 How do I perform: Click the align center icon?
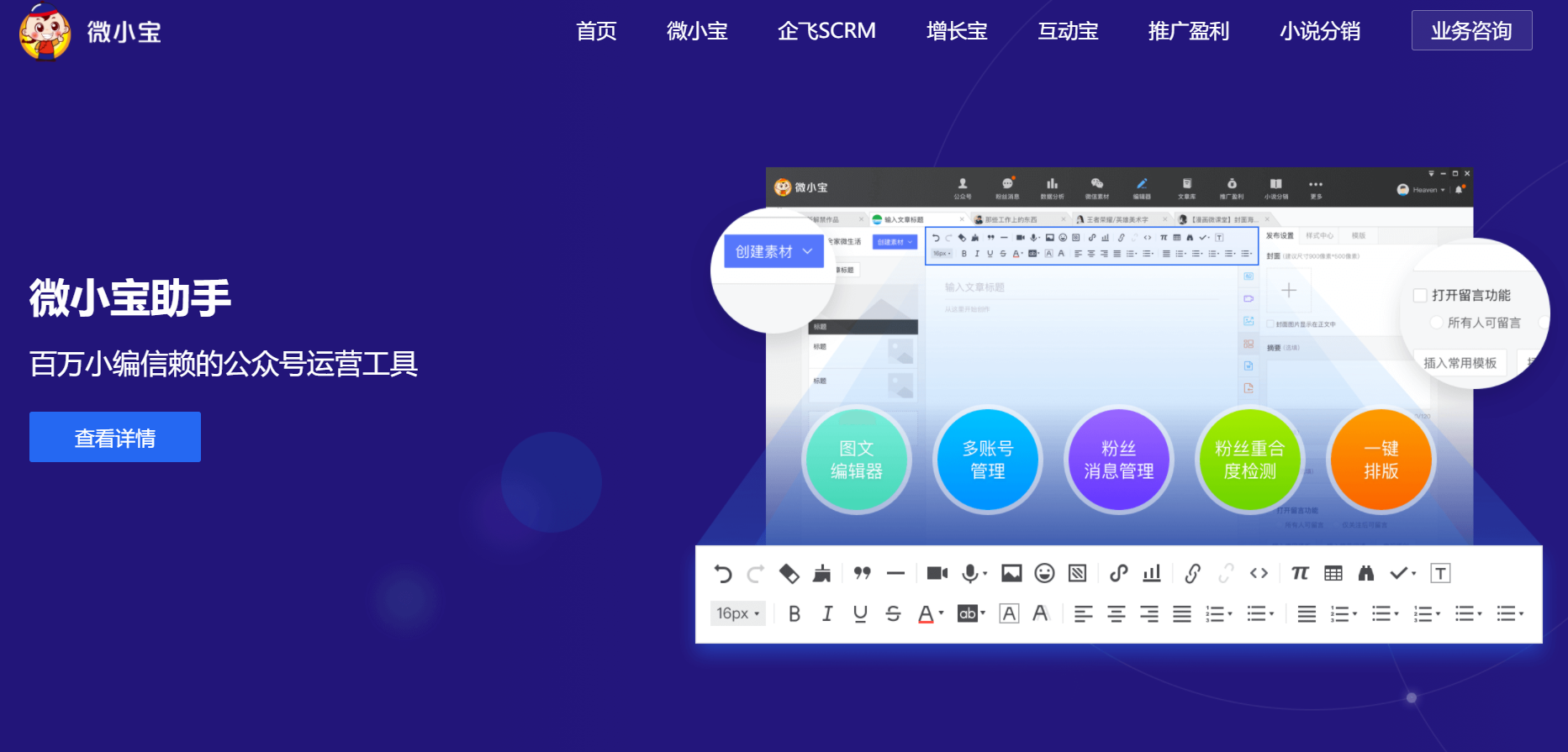[1117, 614]
